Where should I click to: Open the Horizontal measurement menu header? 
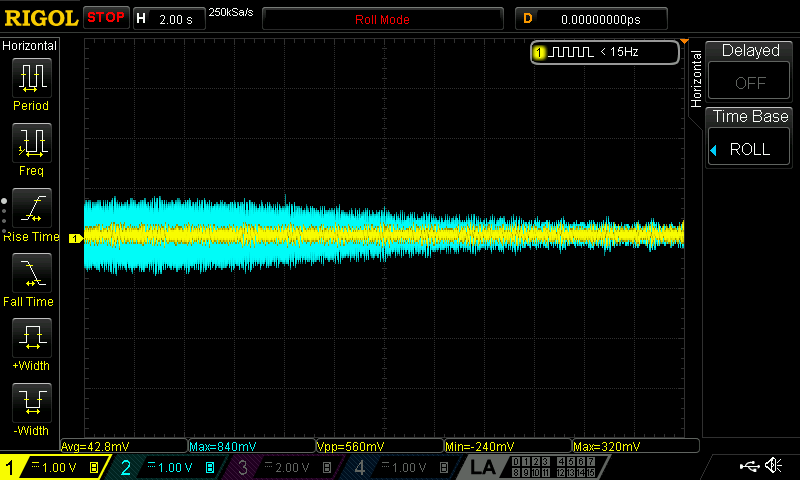(x=30, y=46)
